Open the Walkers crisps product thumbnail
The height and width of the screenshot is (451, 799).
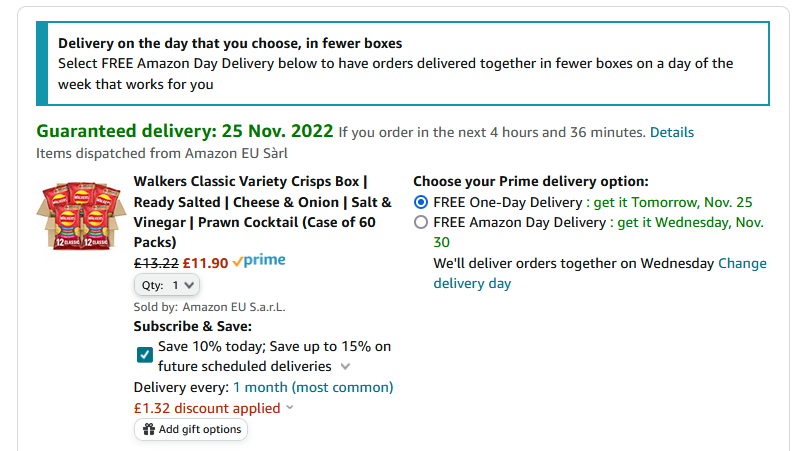[82, 216]
